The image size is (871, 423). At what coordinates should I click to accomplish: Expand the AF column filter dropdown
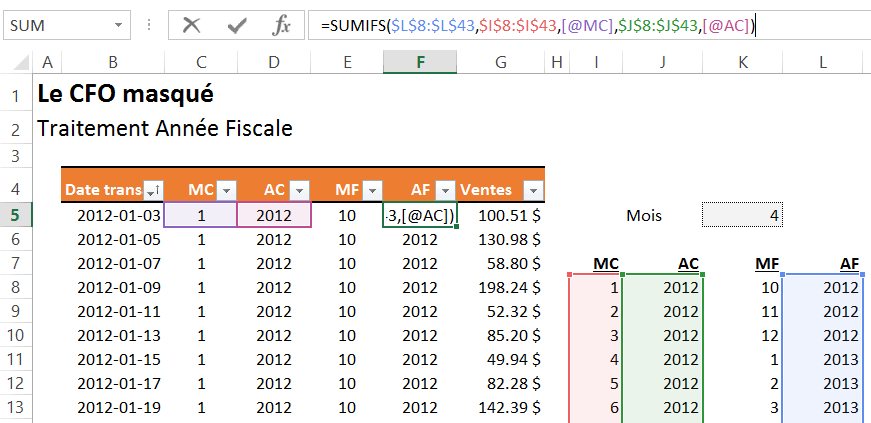coord(445,190)
